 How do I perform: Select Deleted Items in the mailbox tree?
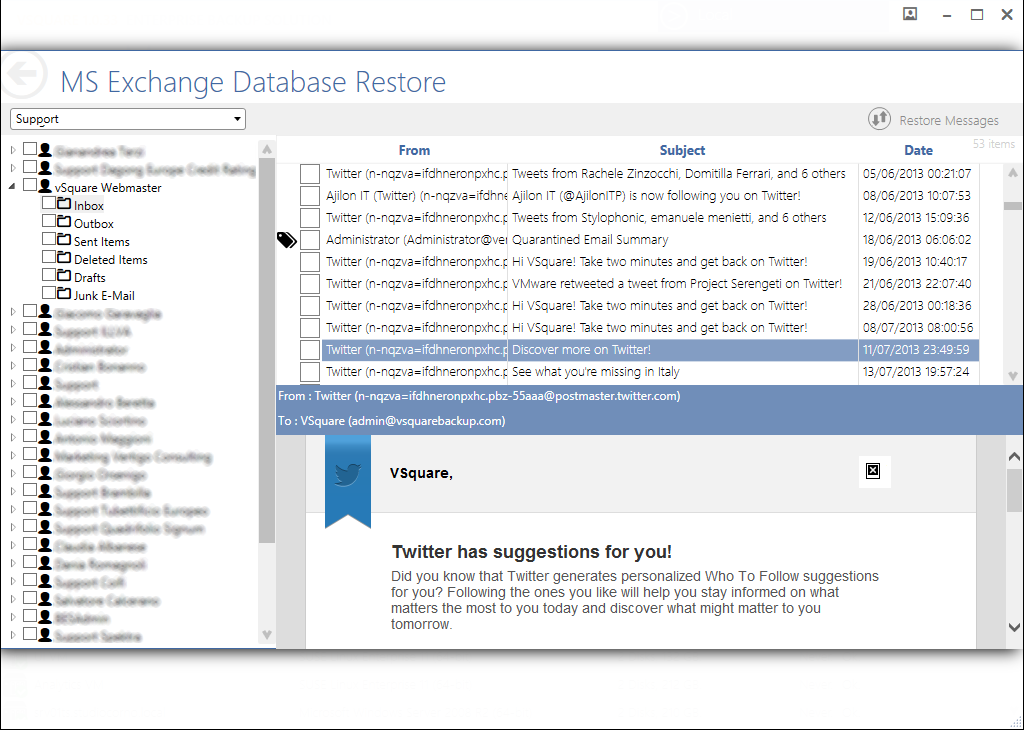110,260
